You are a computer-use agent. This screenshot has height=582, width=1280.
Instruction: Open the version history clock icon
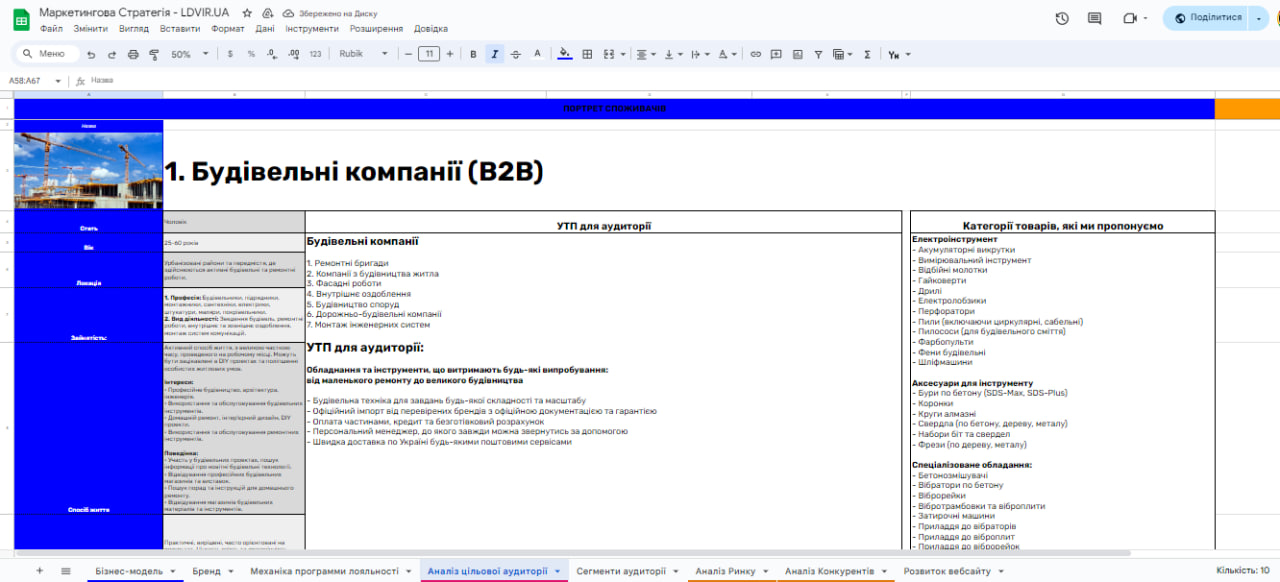click(x=1062, y=18)
